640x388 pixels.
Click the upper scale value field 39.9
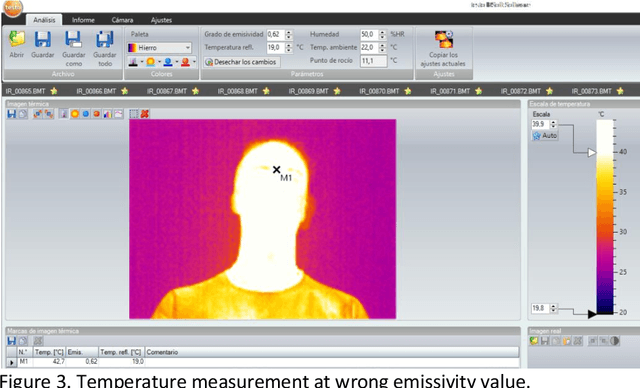(541, 124)
